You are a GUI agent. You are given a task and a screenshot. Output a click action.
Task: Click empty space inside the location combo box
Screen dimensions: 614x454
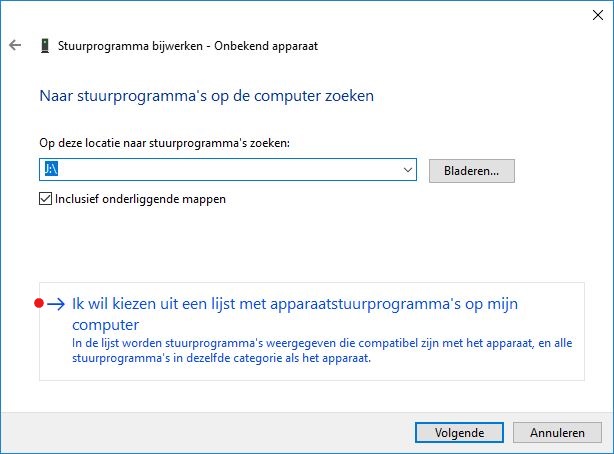[230, 171]
